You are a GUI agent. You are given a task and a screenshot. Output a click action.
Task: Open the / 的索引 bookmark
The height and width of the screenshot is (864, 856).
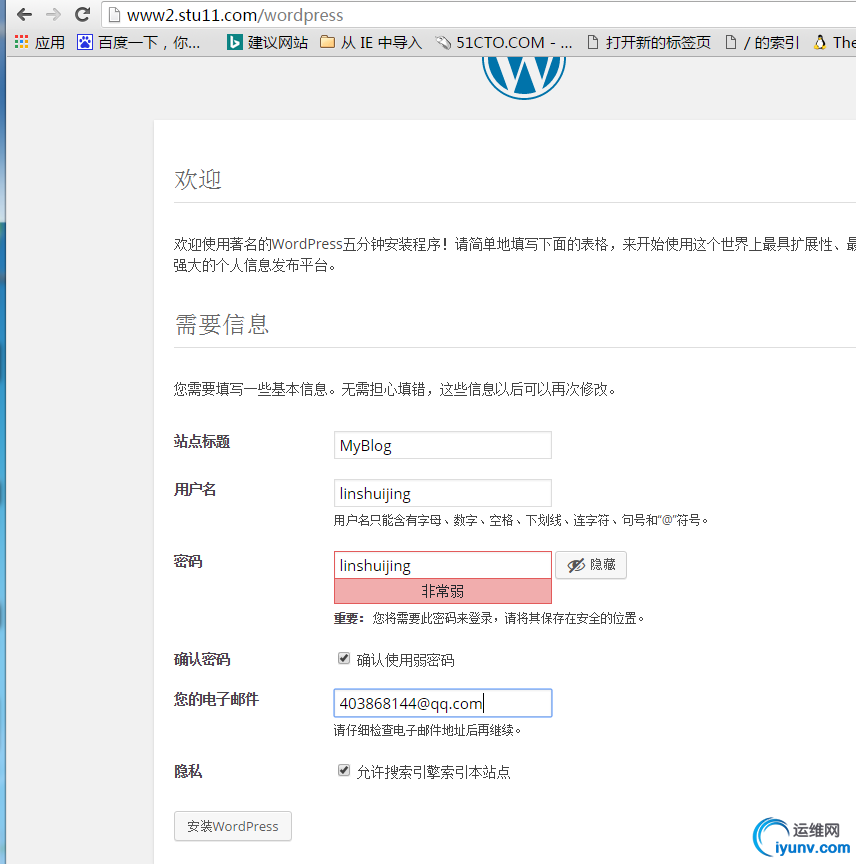762,42
